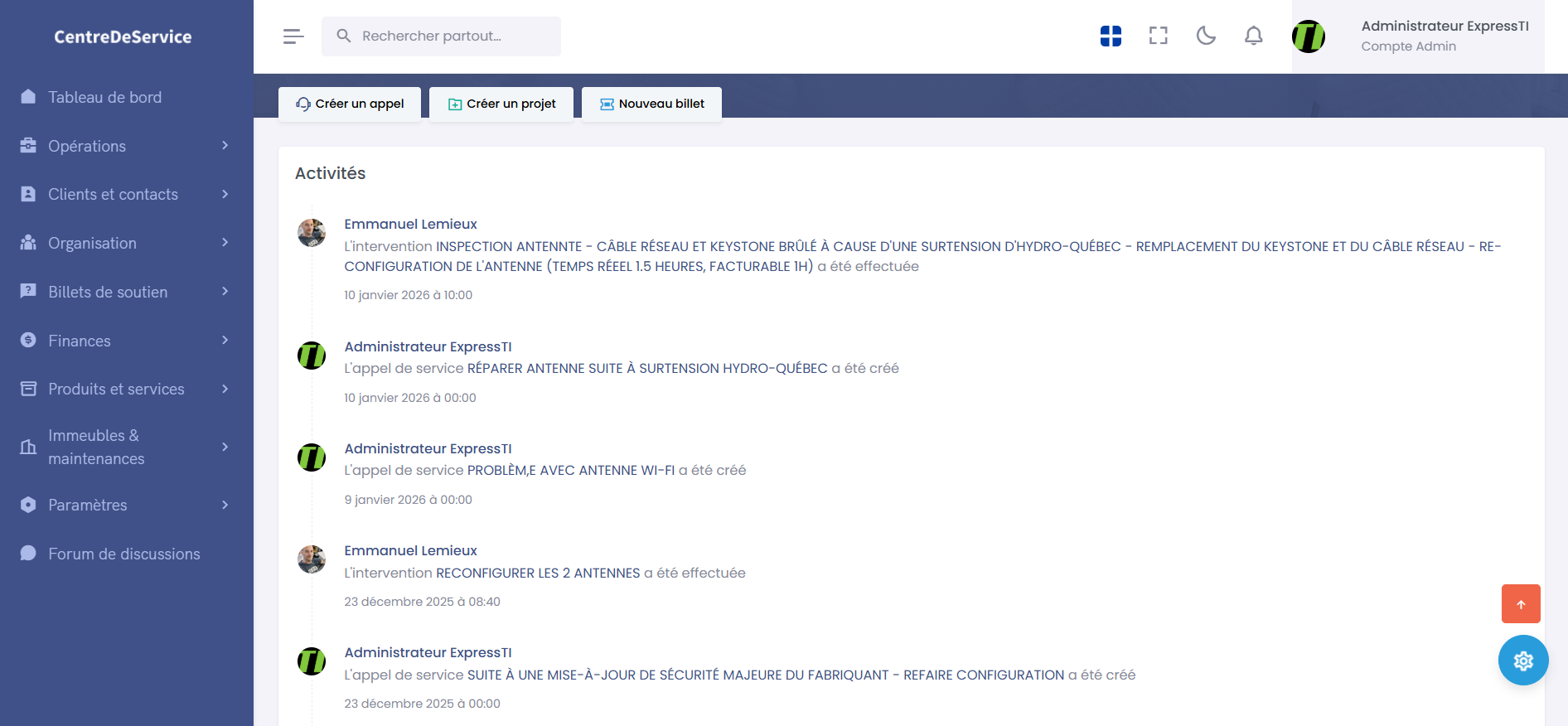Expand the Clients et contacts chevron
The height and width of the screenshot is (726, 1568).
tap(225, 194)
